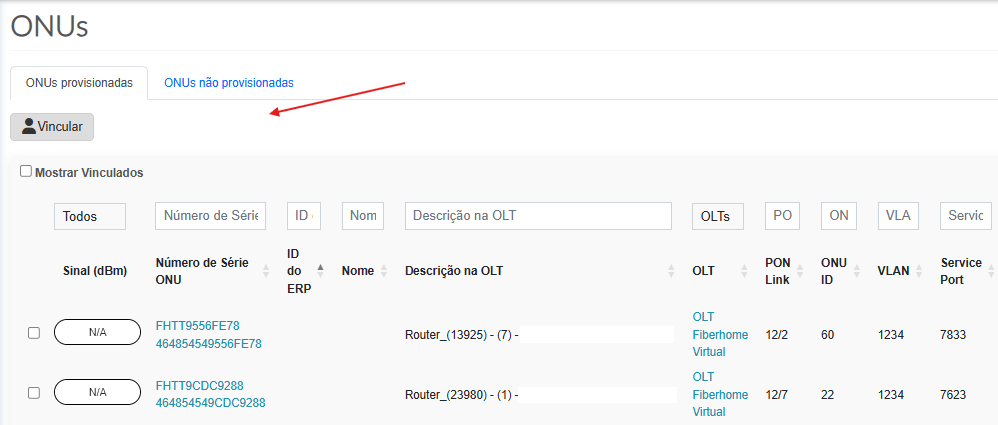The width and height of the screenshot is (998, 425).
Task: Open OLT Fiberhome Virtual link in first row
Action: coord(719,334)
